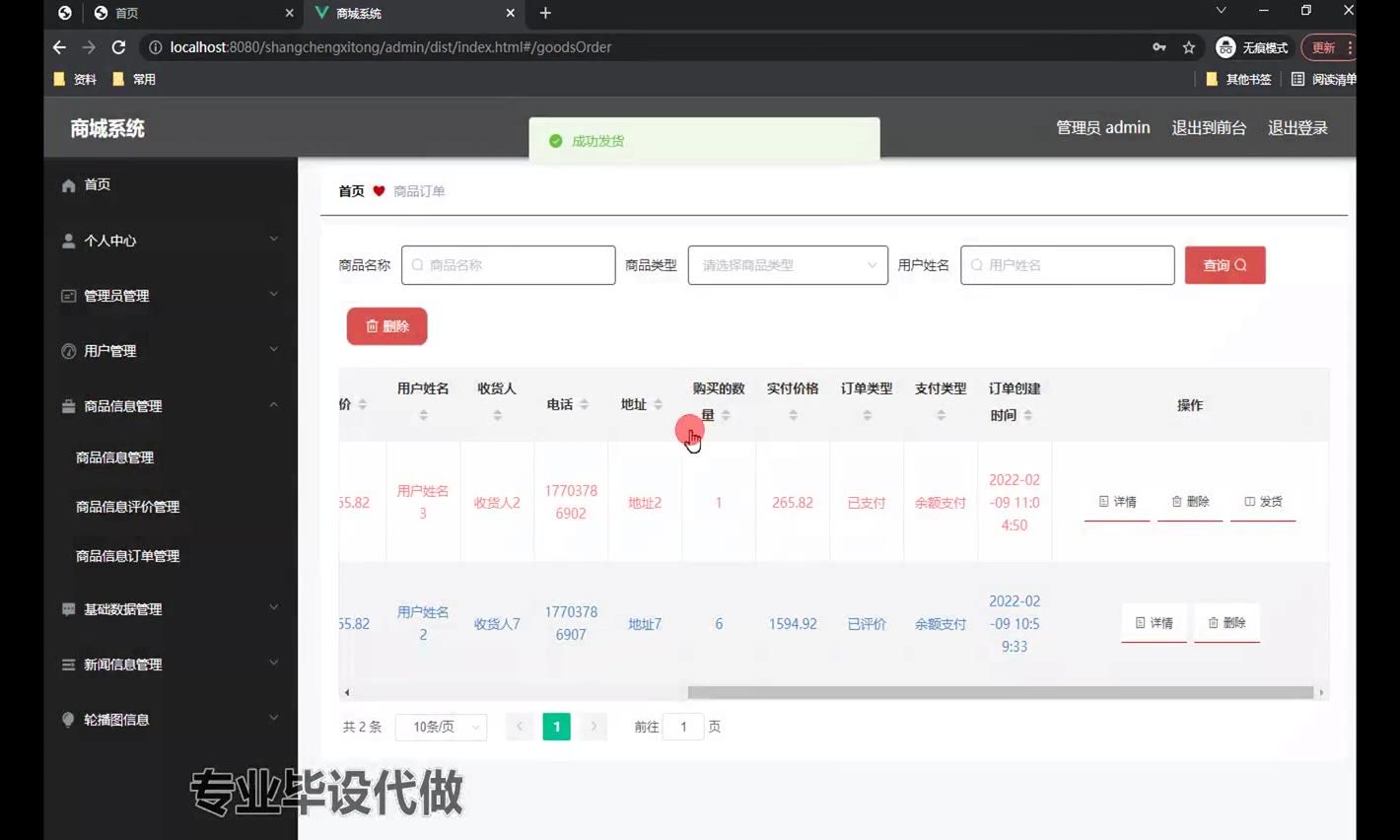1400x840 pixels.
Task: Click the 前往 page number input
Action: pos(683,727)
